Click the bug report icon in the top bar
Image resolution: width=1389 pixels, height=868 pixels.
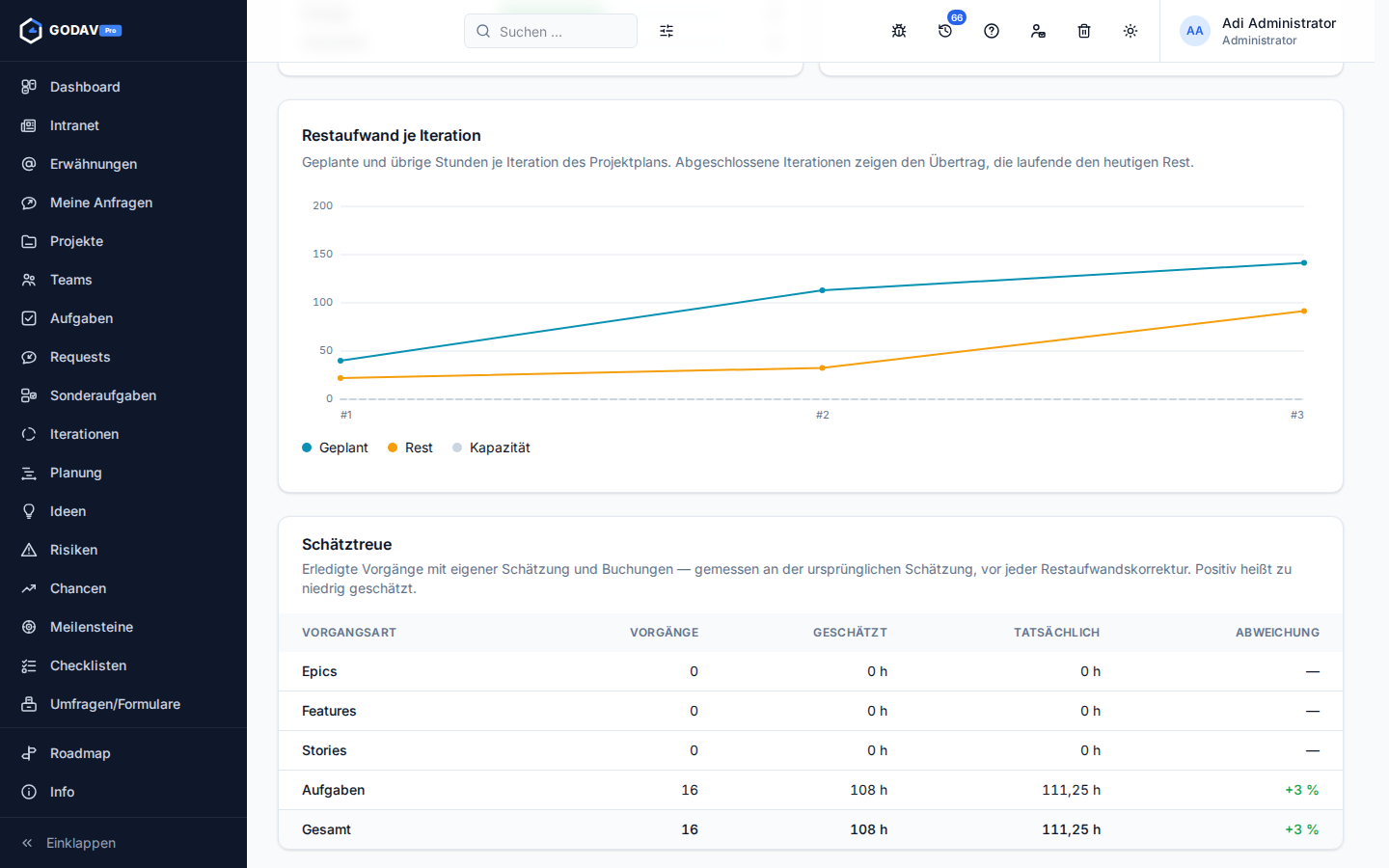(899, 31)
